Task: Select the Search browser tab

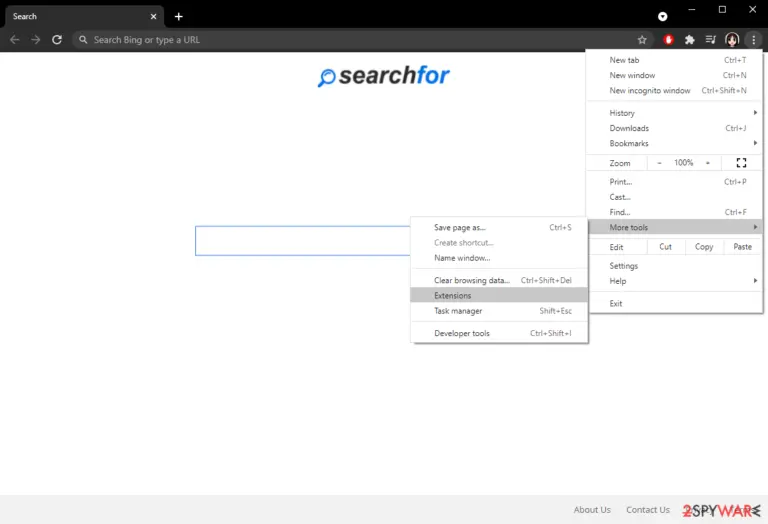Action: point(84,17)
